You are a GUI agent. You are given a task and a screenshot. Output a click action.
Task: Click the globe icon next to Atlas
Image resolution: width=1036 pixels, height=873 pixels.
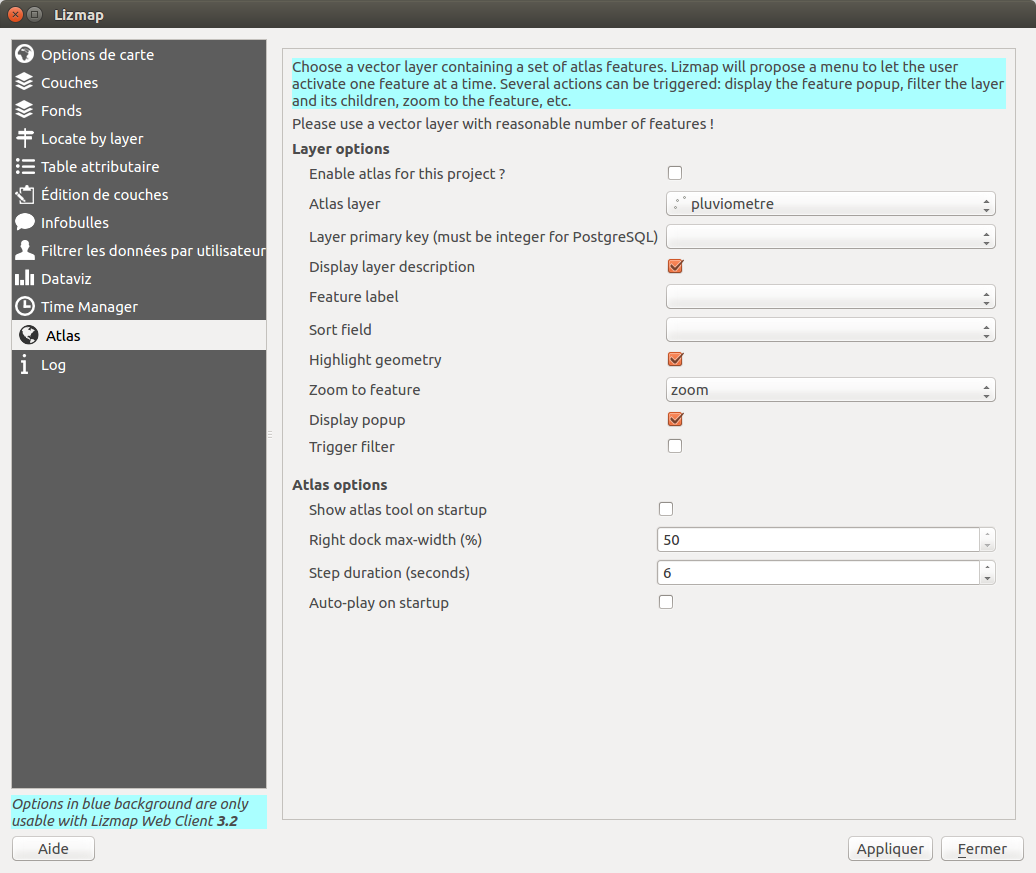pyautogui.click(x=28, y=335)
